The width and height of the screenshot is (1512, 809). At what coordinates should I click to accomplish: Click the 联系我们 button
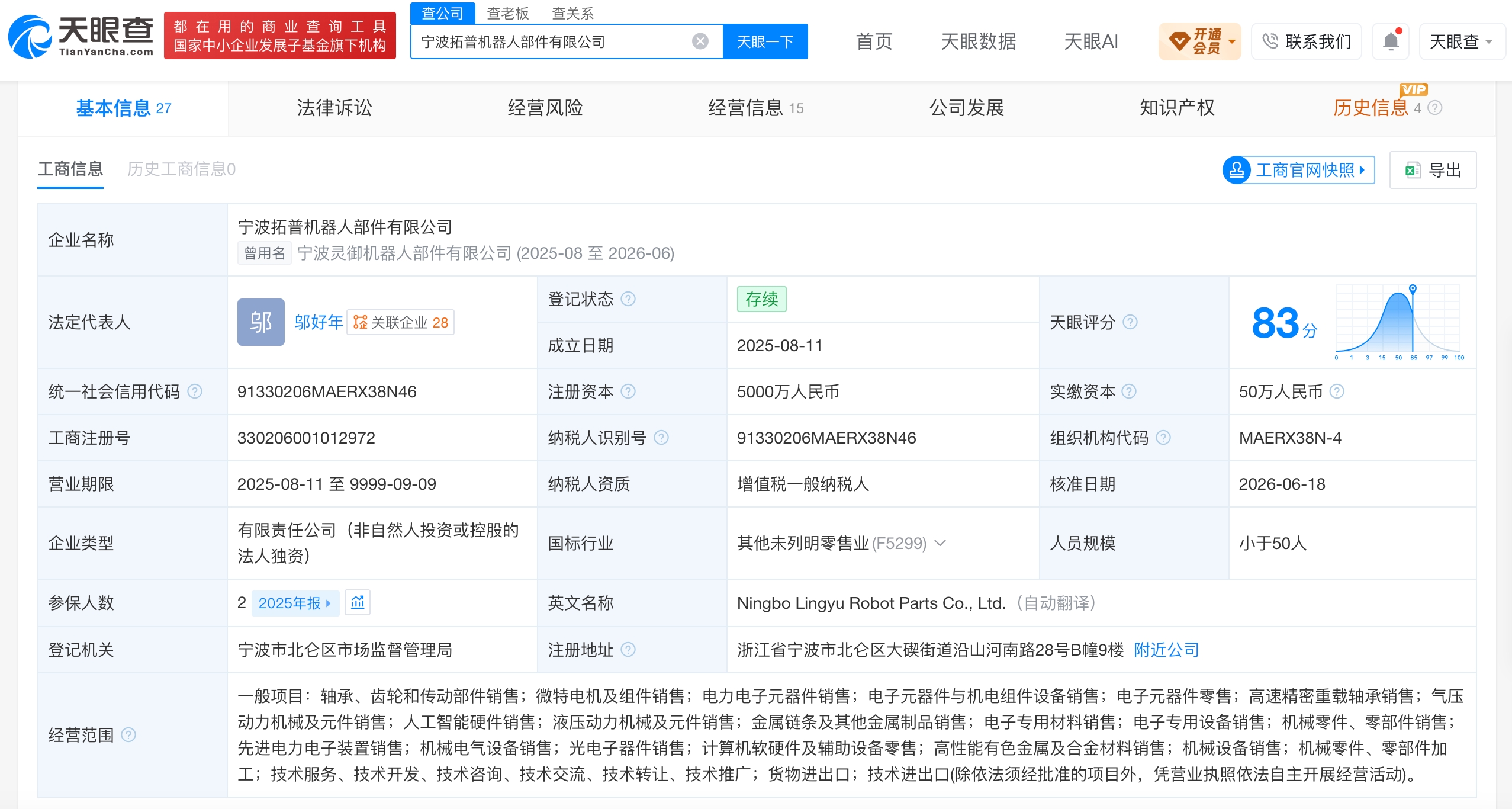(1307, 41)
